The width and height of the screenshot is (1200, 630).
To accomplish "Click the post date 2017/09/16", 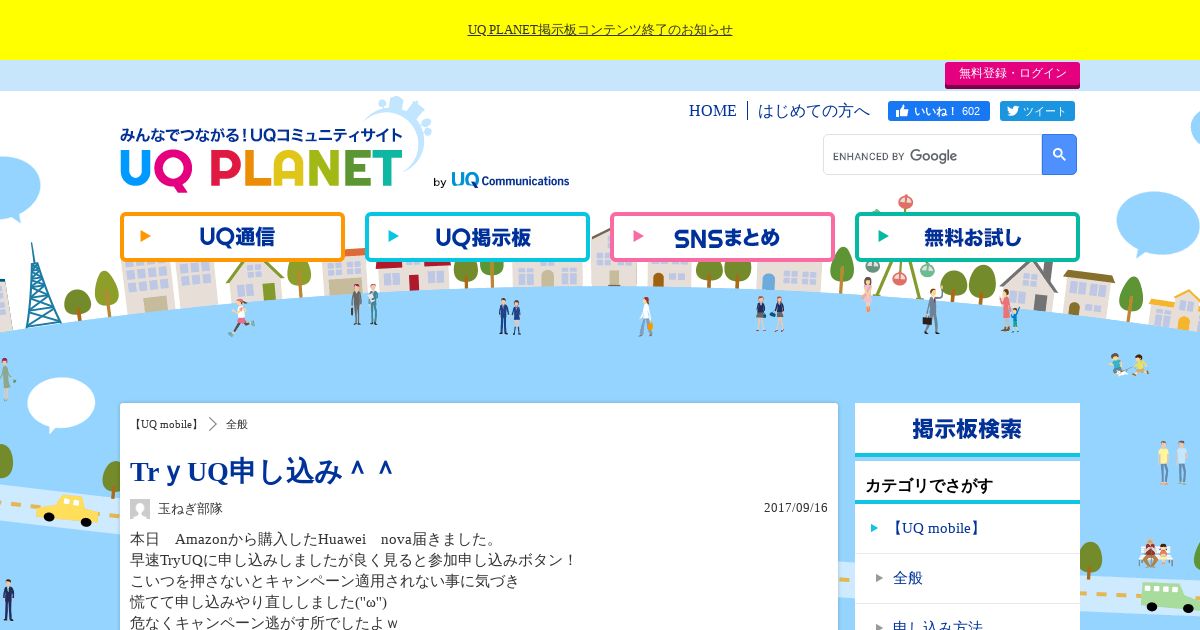I will point(796,508).
